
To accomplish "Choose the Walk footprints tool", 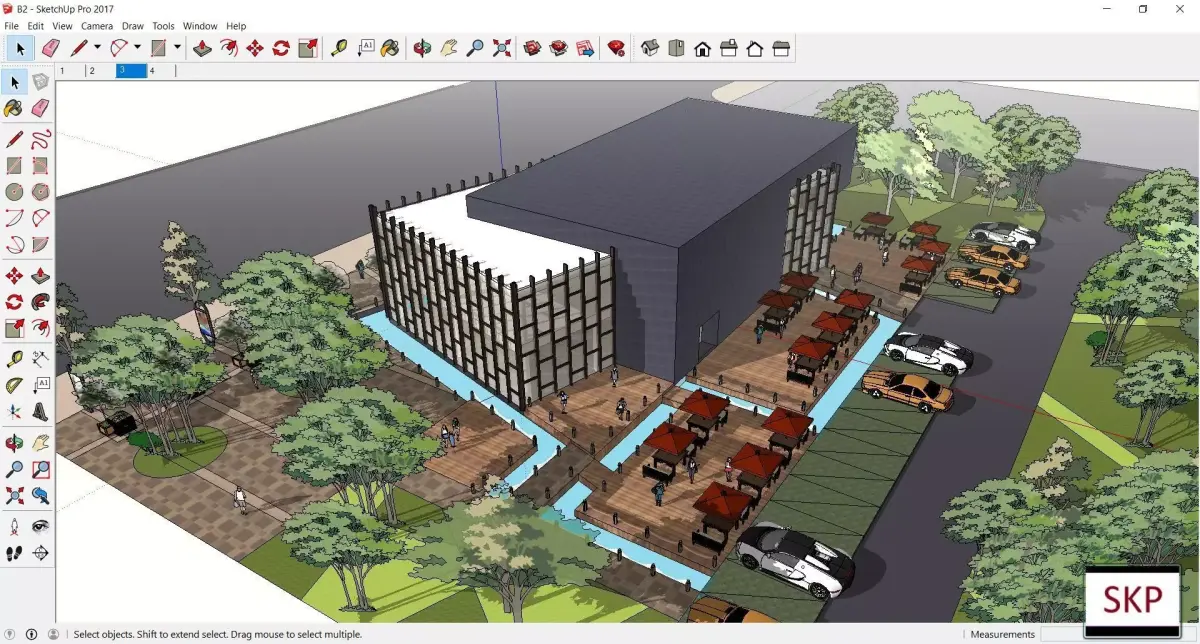I will click(x=14, y=552).
